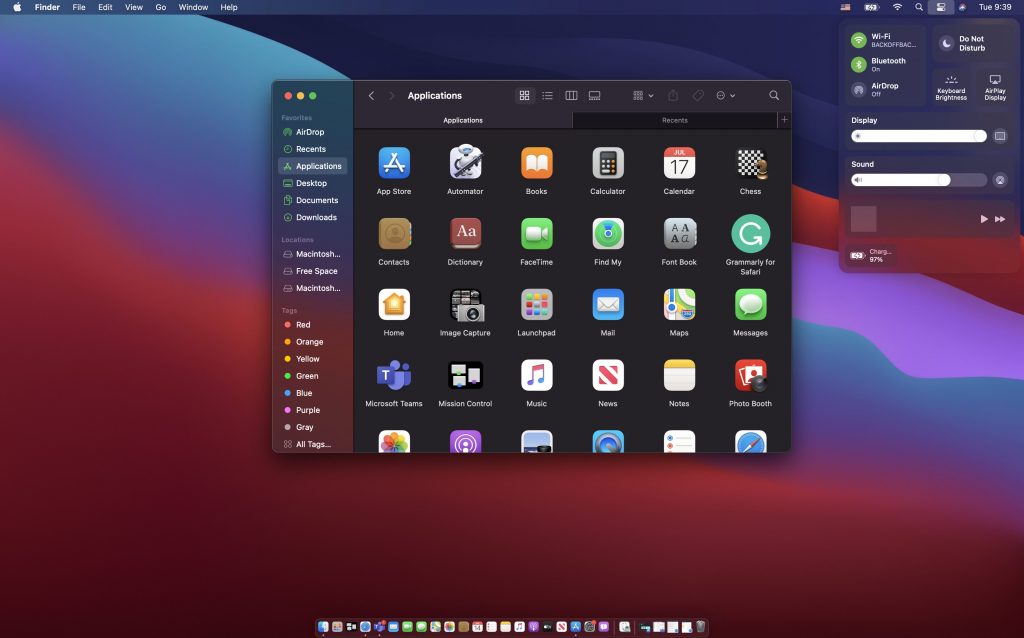
Task: Open the Apple menu
Action: pyautogui.click(x=17, y=7)
